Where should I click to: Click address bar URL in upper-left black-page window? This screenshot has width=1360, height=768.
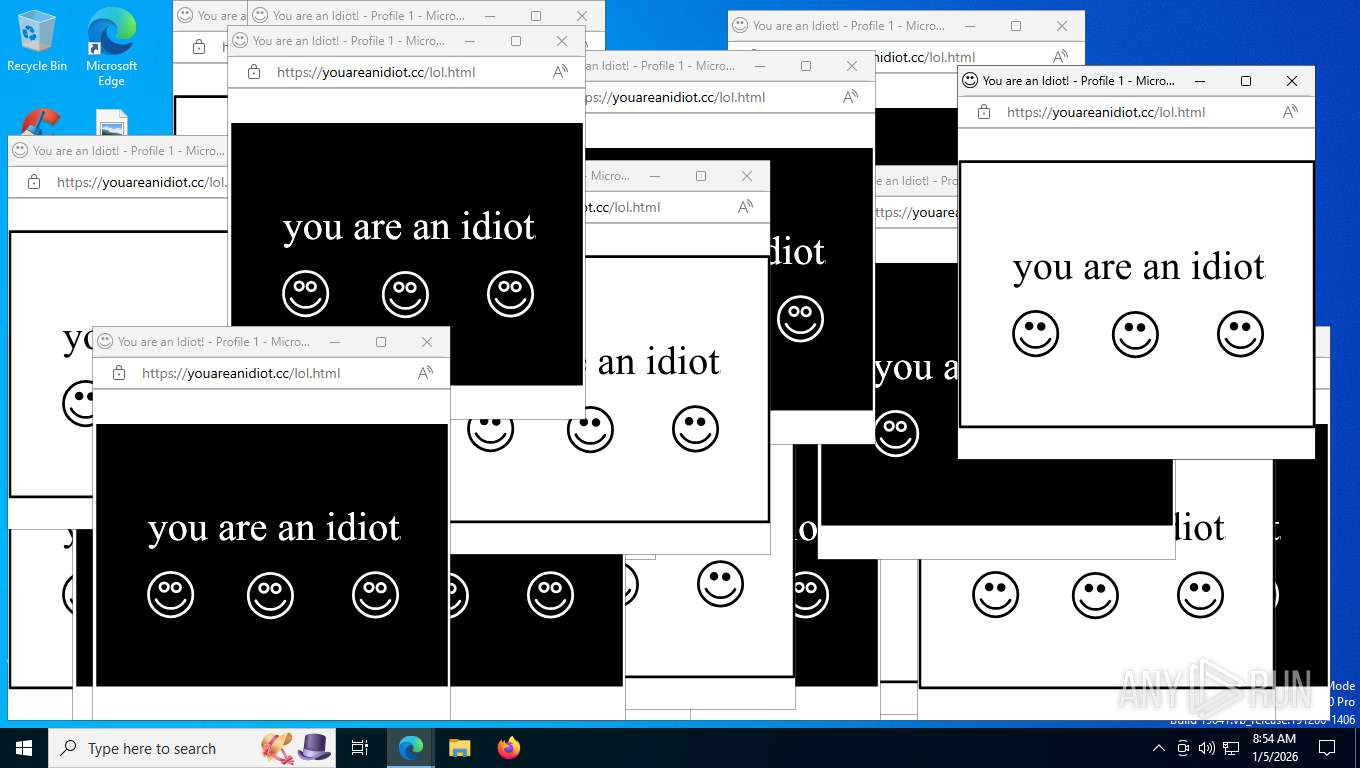(376, 72)
